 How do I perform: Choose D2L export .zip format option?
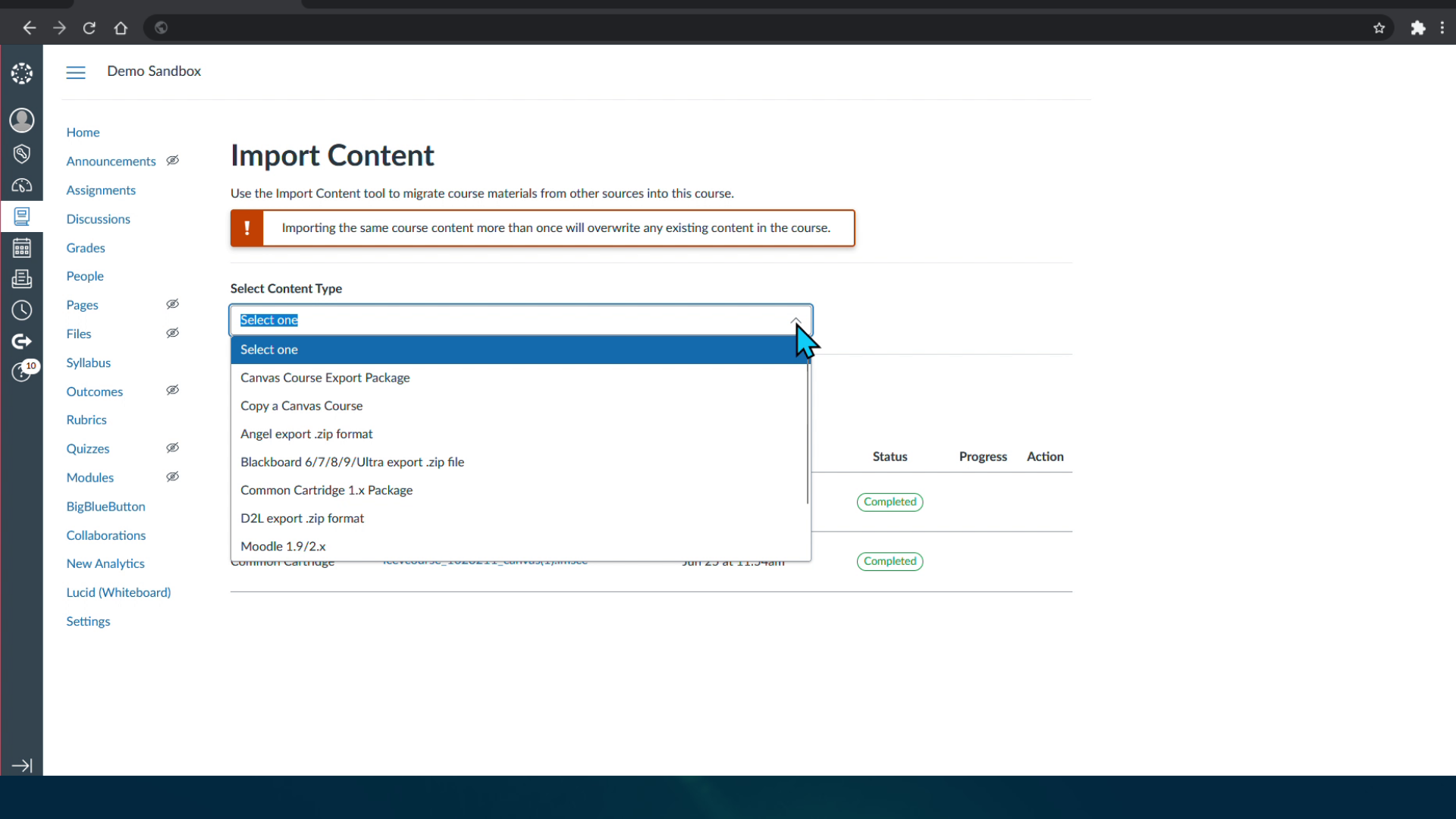coord(519,518)
